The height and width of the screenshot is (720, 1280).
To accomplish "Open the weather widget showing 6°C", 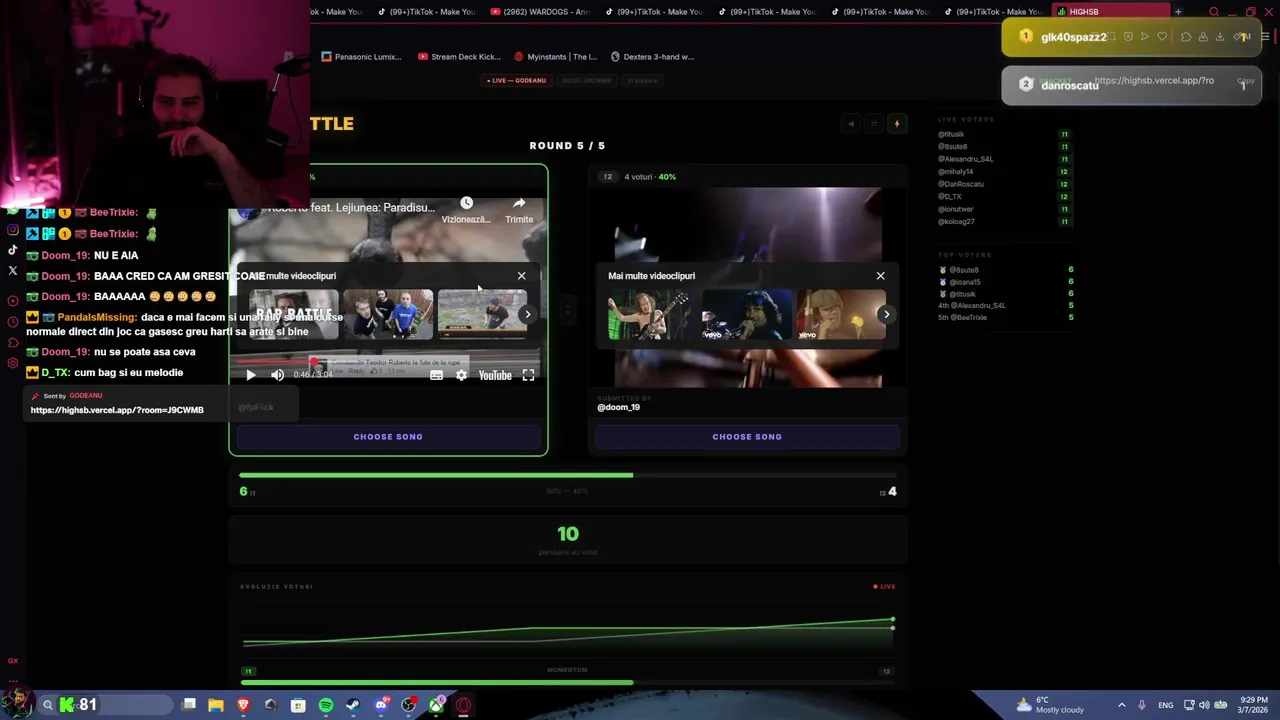I will (x=1050, y=705).
